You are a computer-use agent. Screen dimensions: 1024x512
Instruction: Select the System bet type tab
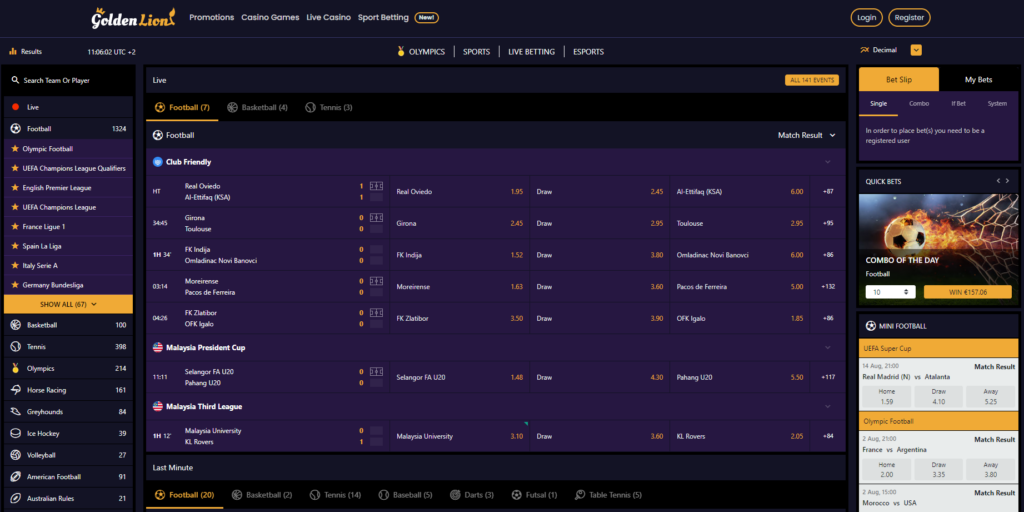coord(997,104)
